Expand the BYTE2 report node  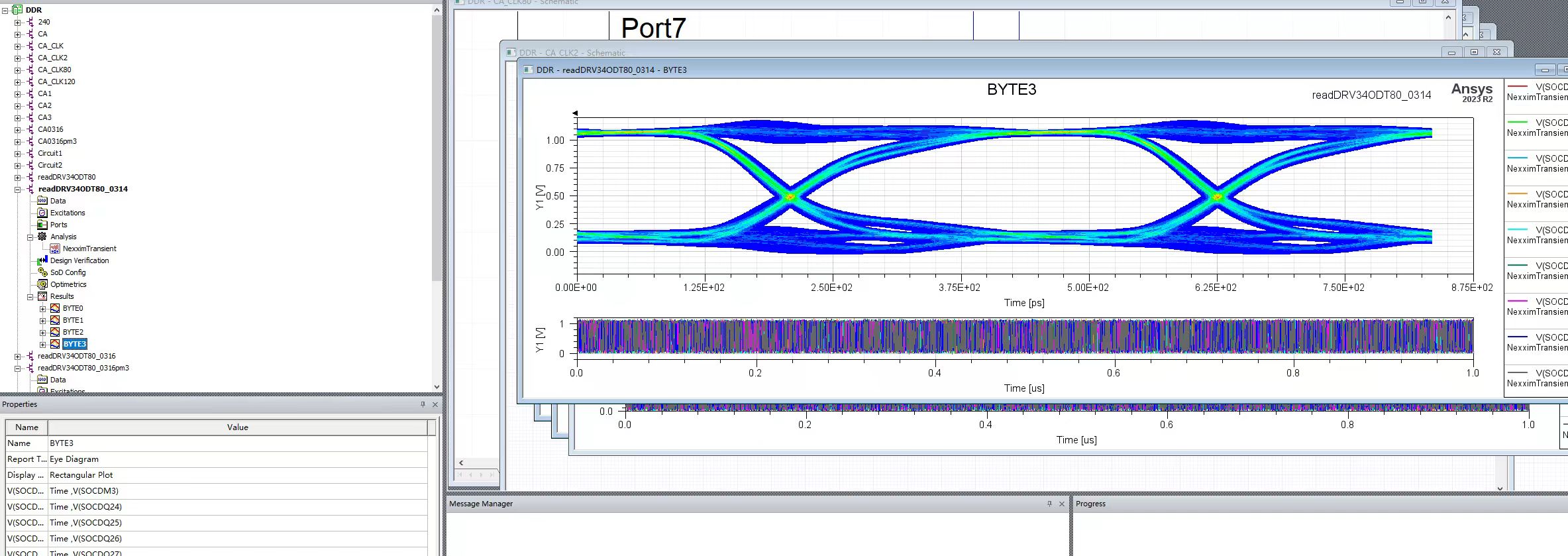[43, 333]
